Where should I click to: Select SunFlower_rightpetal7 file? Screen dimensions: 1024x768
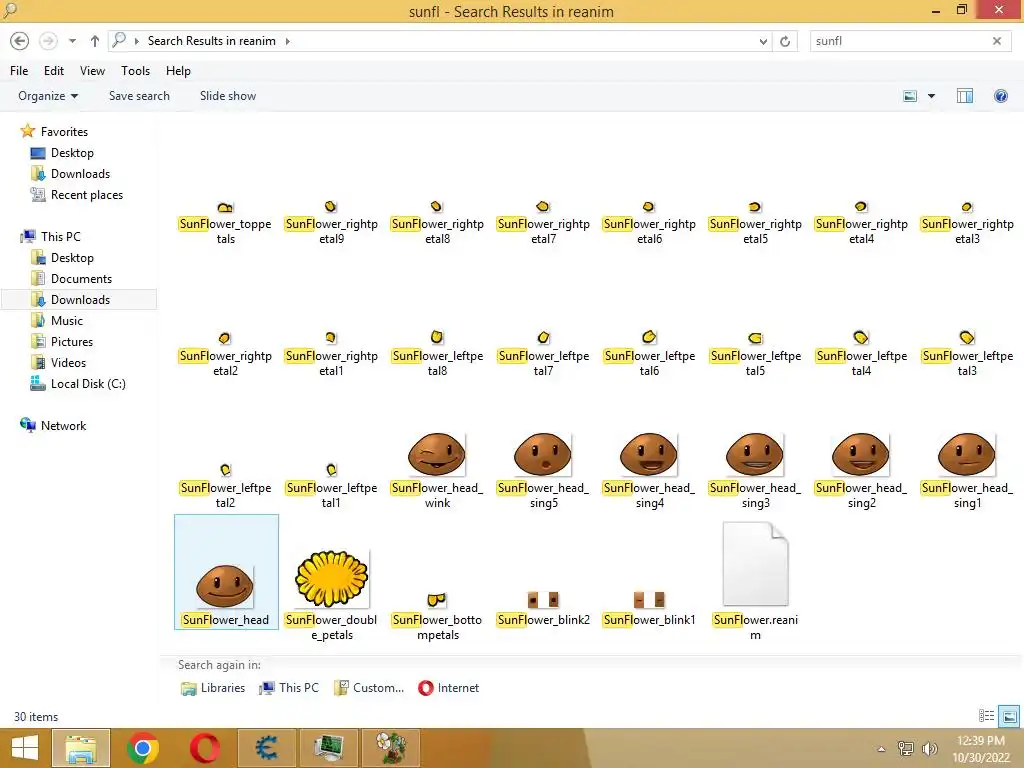pos(543,223)
